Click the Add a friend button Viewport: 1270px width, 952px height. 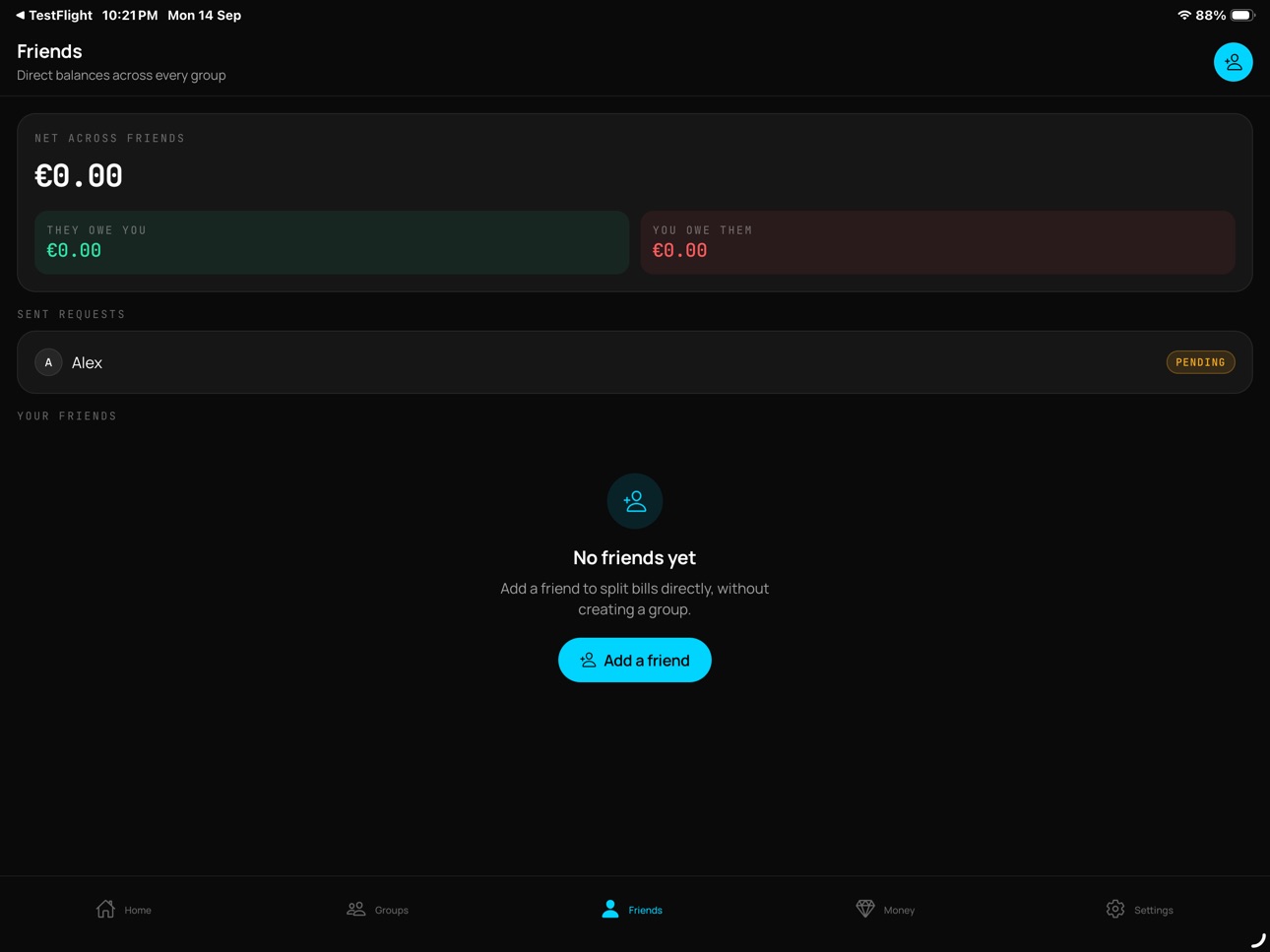pos(635,661)
